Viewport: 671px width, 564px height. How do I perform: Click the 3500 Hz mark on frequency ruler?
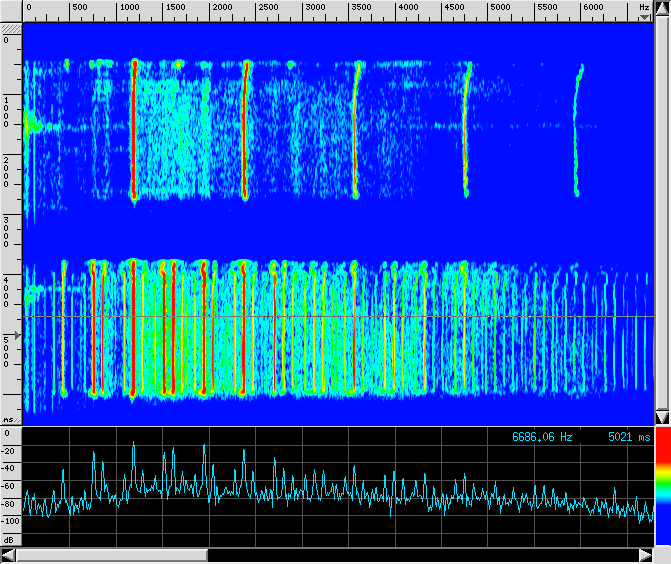(x=360, y=8)
